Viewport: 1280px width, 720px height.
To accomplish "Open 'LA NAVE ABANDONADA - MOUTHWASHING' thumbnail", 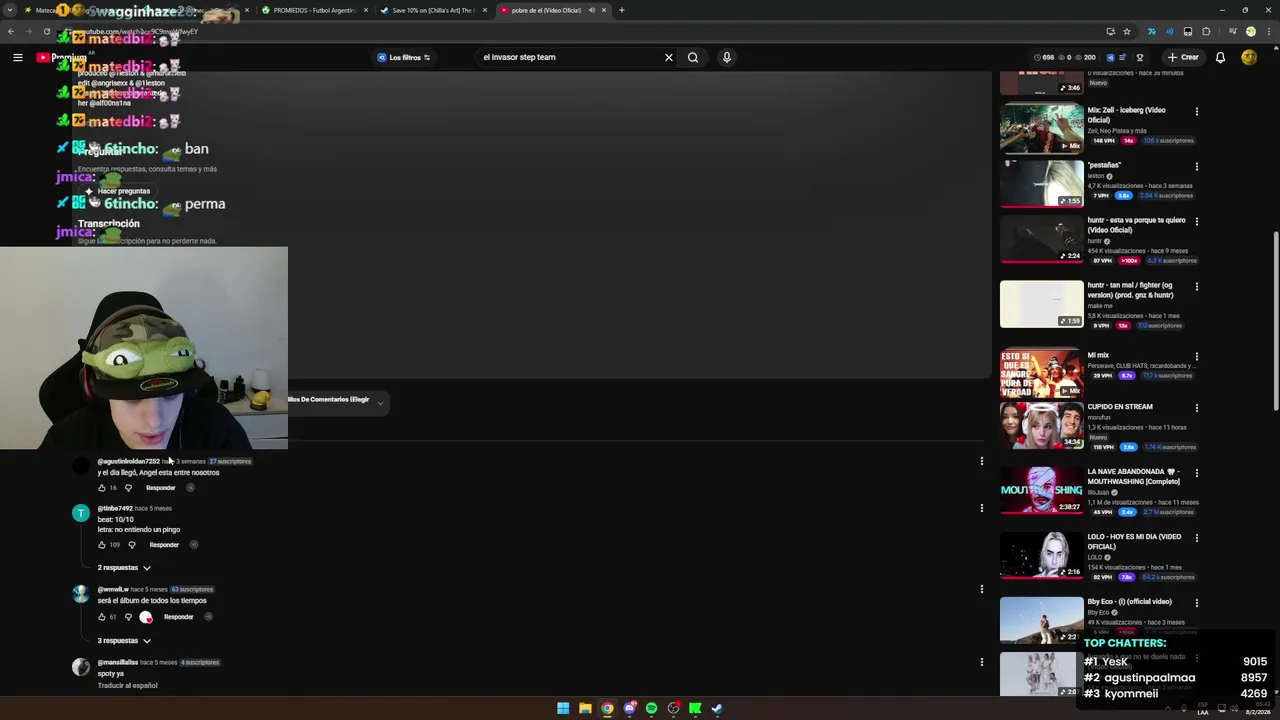I will (1041, 490).
